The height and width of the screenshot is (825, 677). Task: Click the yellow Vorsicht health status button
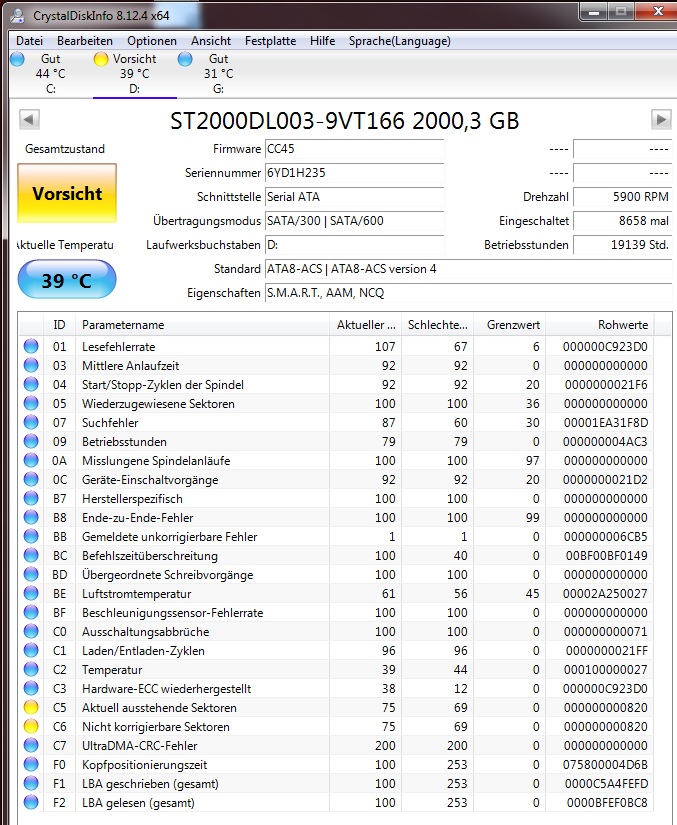[67, 193]
